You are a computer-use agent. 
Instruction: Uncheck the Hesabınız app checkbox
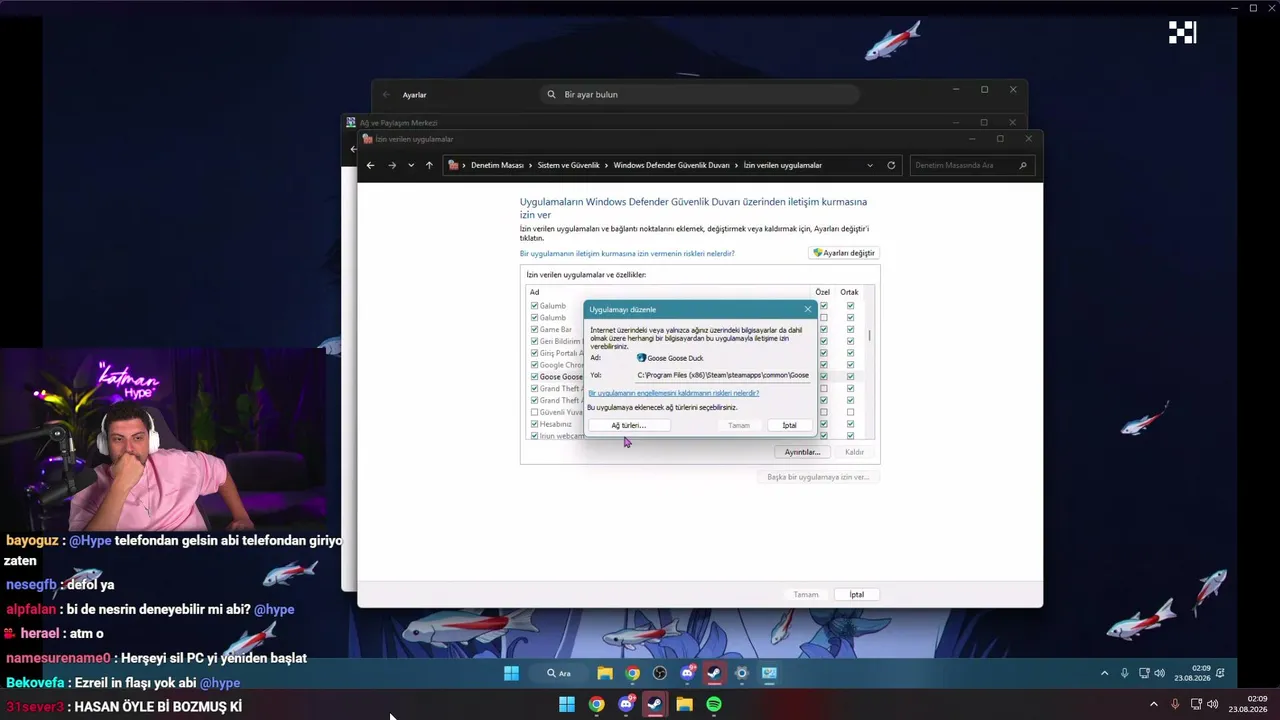(x=534, y=424)
